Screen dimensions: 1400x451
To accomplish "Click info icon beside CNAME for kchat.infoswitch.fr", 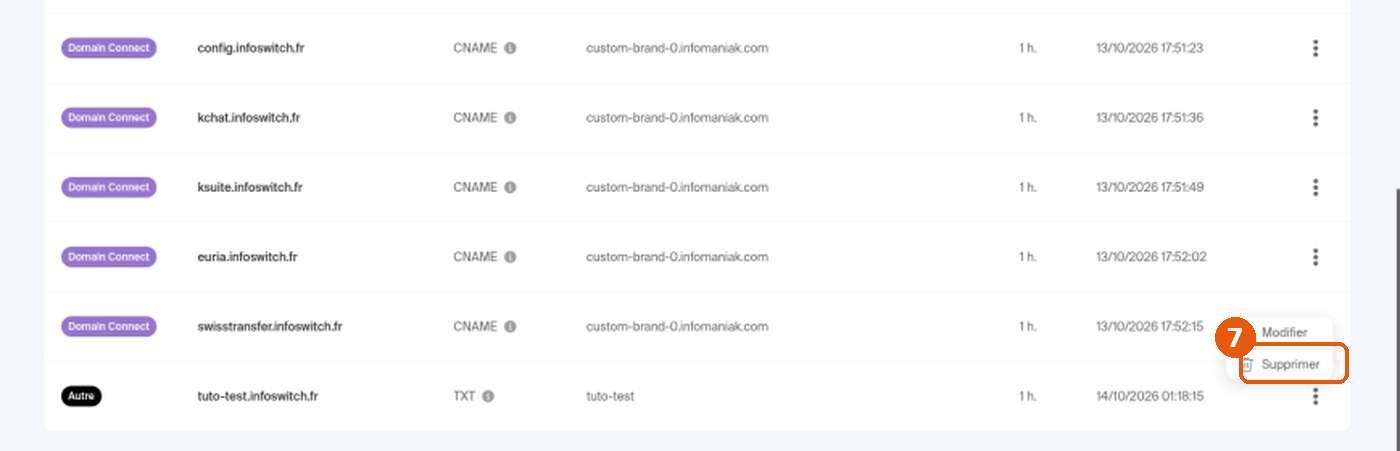I will point(510,118).
